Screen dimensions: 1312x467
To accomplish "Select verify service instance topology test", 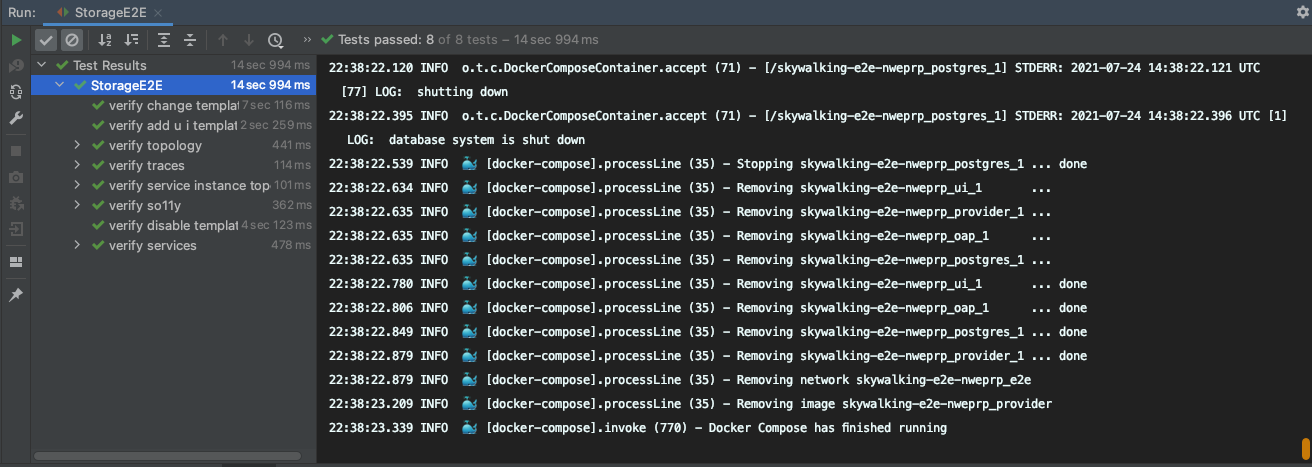I will (x=173, y=185).
